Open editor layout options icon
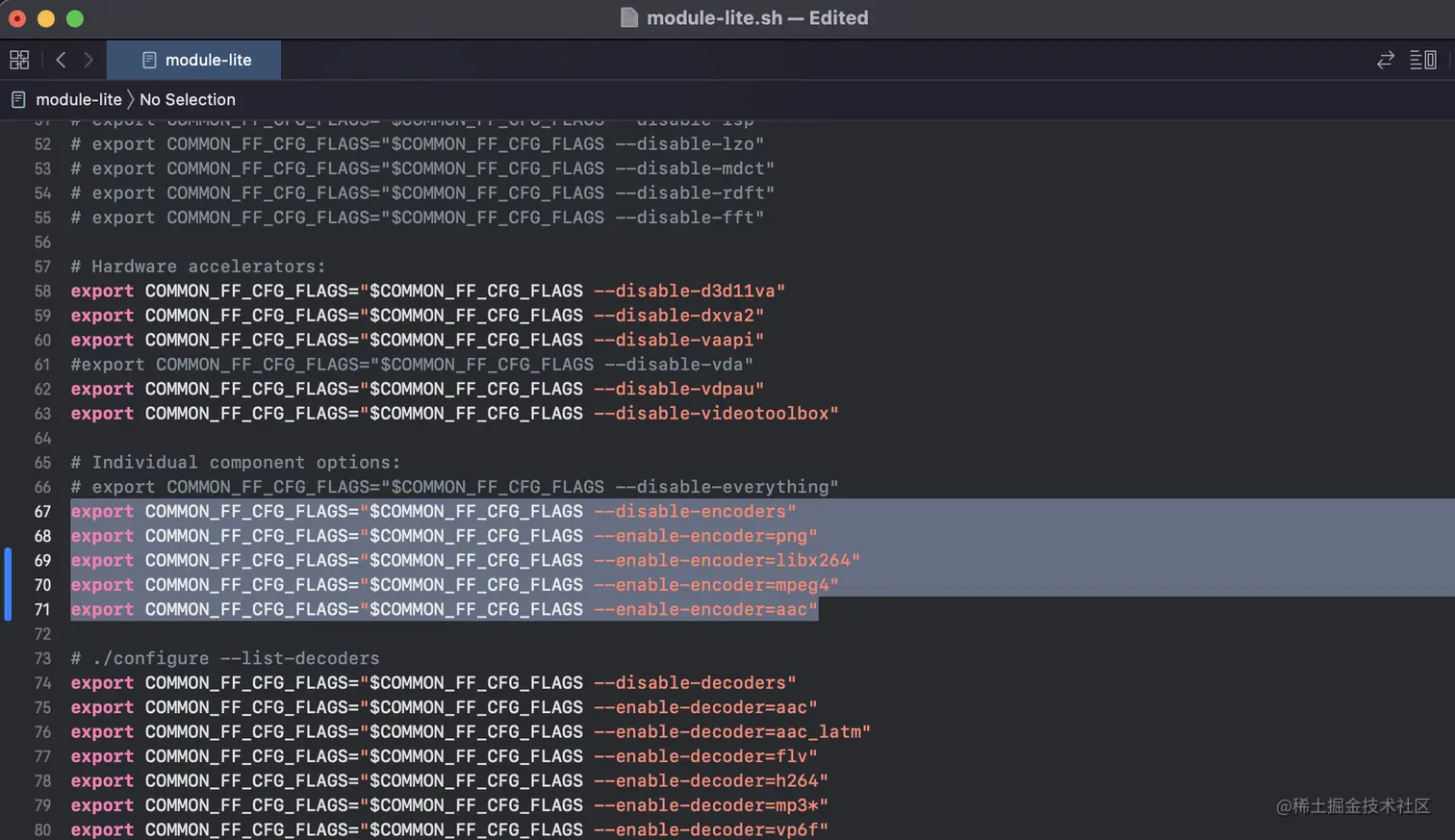The width and height of the screenshot is (1455, 840). [x=1423, y=60]
